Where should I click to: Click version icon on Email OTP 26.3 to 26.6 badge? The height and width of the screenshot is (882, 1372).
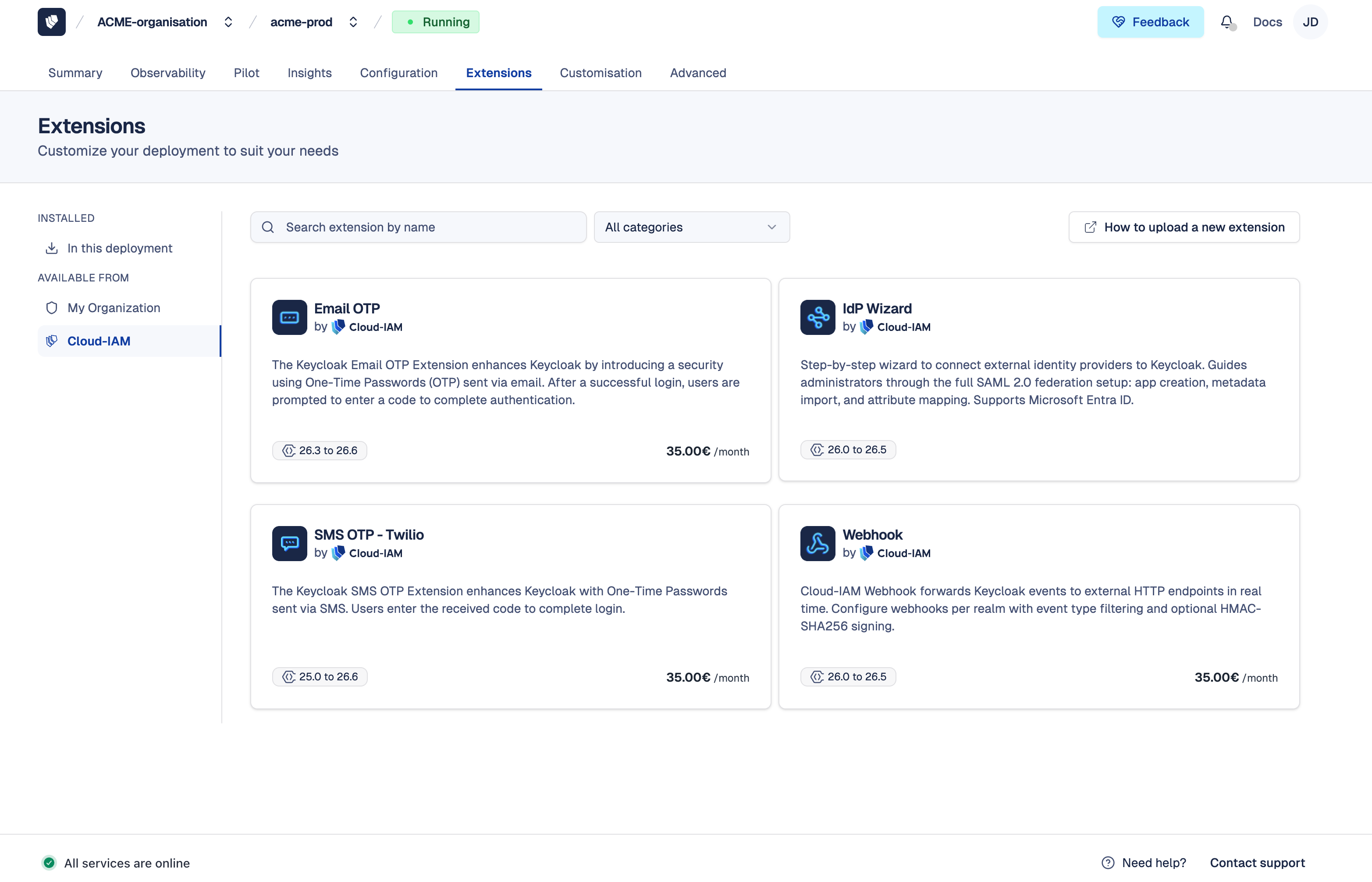(x=288, y=451)
